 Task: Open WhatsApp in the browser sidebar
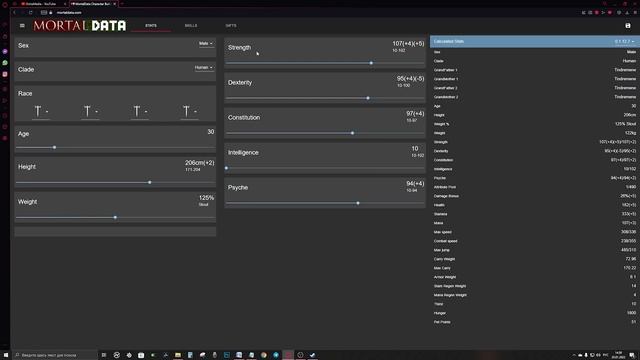pos(5,63)
